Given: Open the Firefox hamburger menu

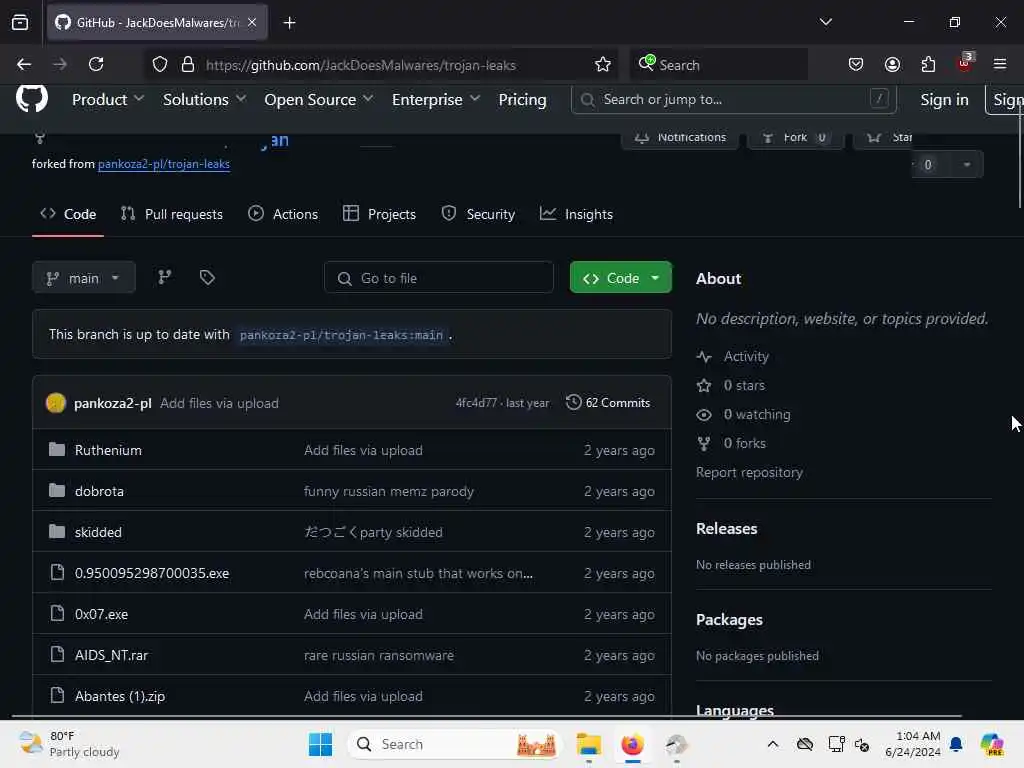Looking at the screenshot, I should (1000, 64).
